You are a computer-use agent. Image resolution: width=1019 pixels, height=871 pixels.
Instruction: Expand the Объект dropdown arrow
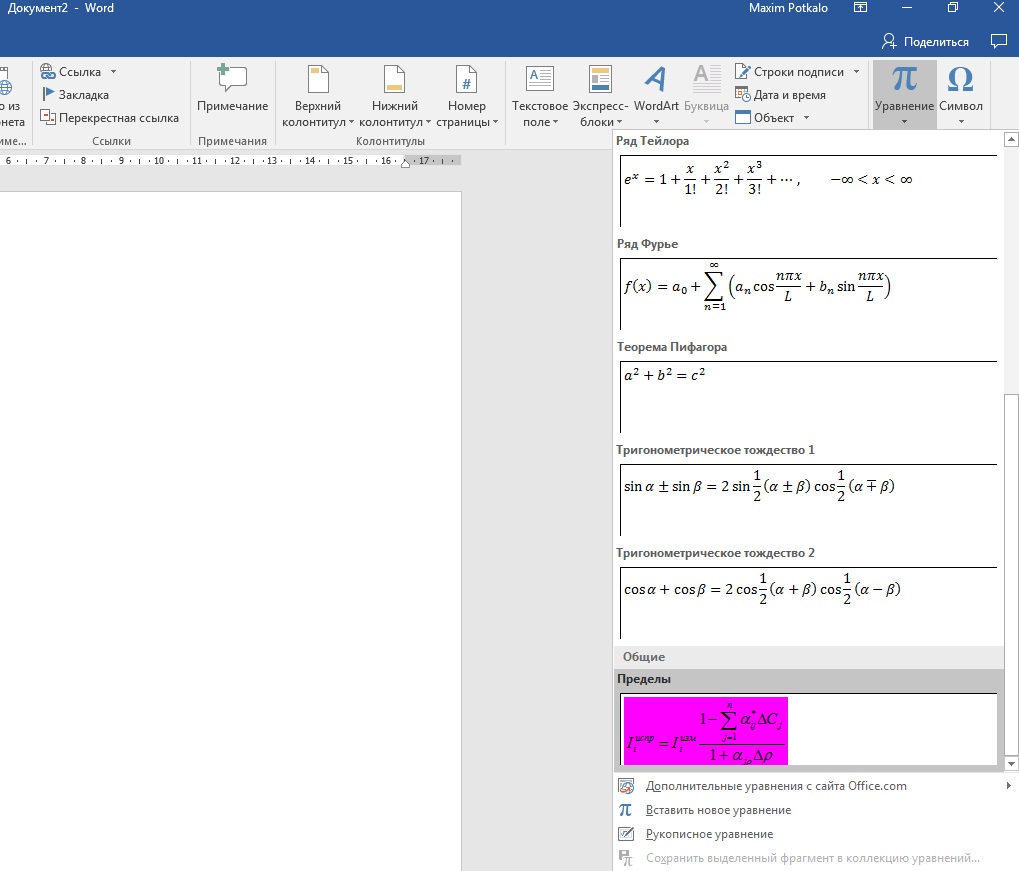[806, 118]
